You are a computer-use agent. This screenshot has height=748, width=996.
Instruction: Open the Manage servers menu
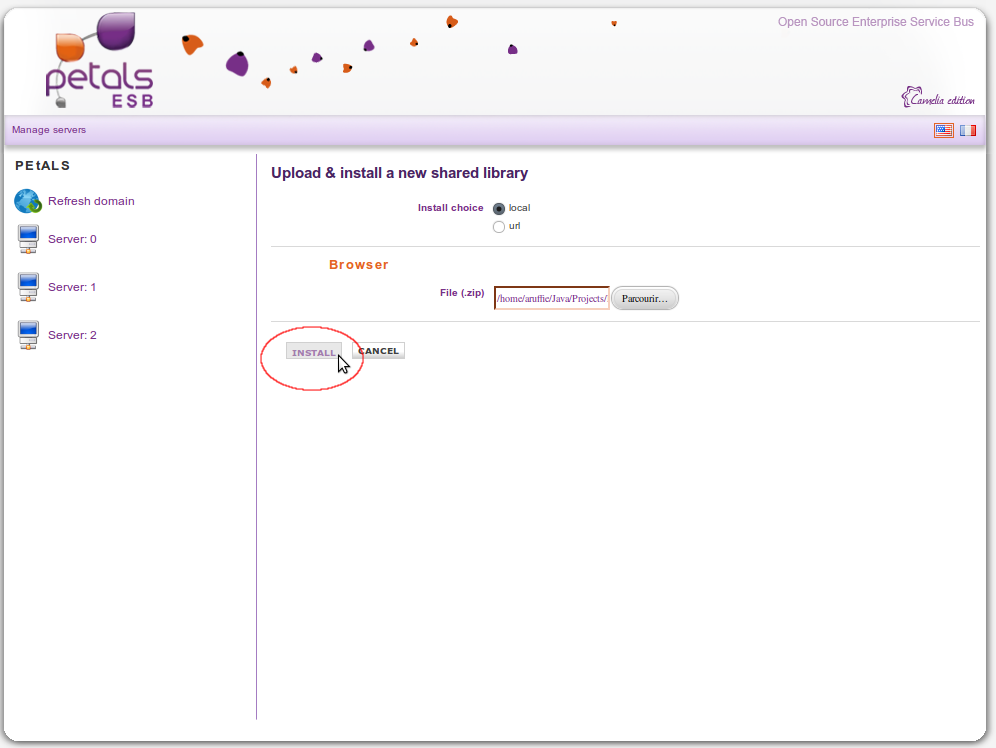coord(49,130)
